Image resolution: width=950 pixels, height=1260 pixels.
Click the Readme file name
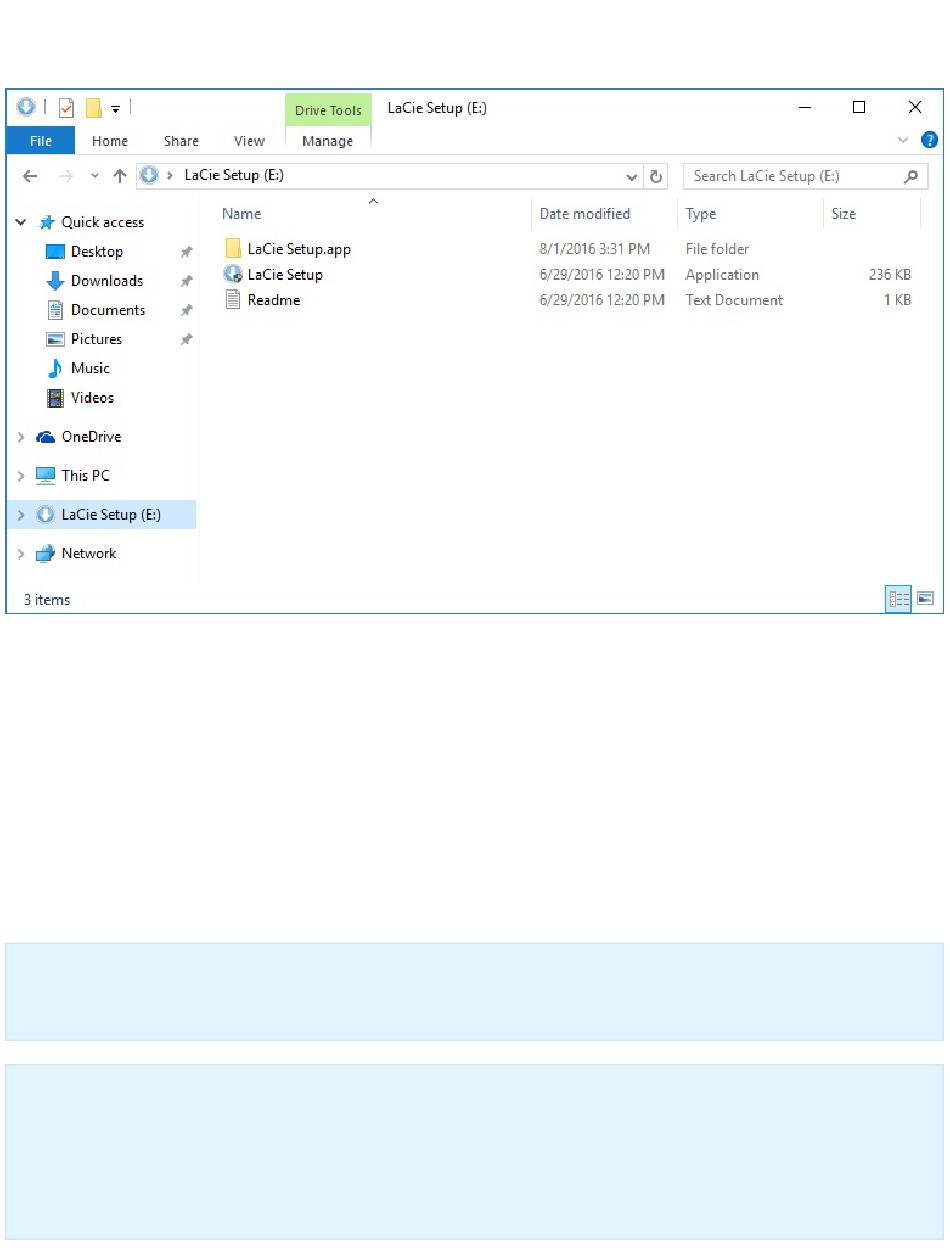tap(274, 300)
